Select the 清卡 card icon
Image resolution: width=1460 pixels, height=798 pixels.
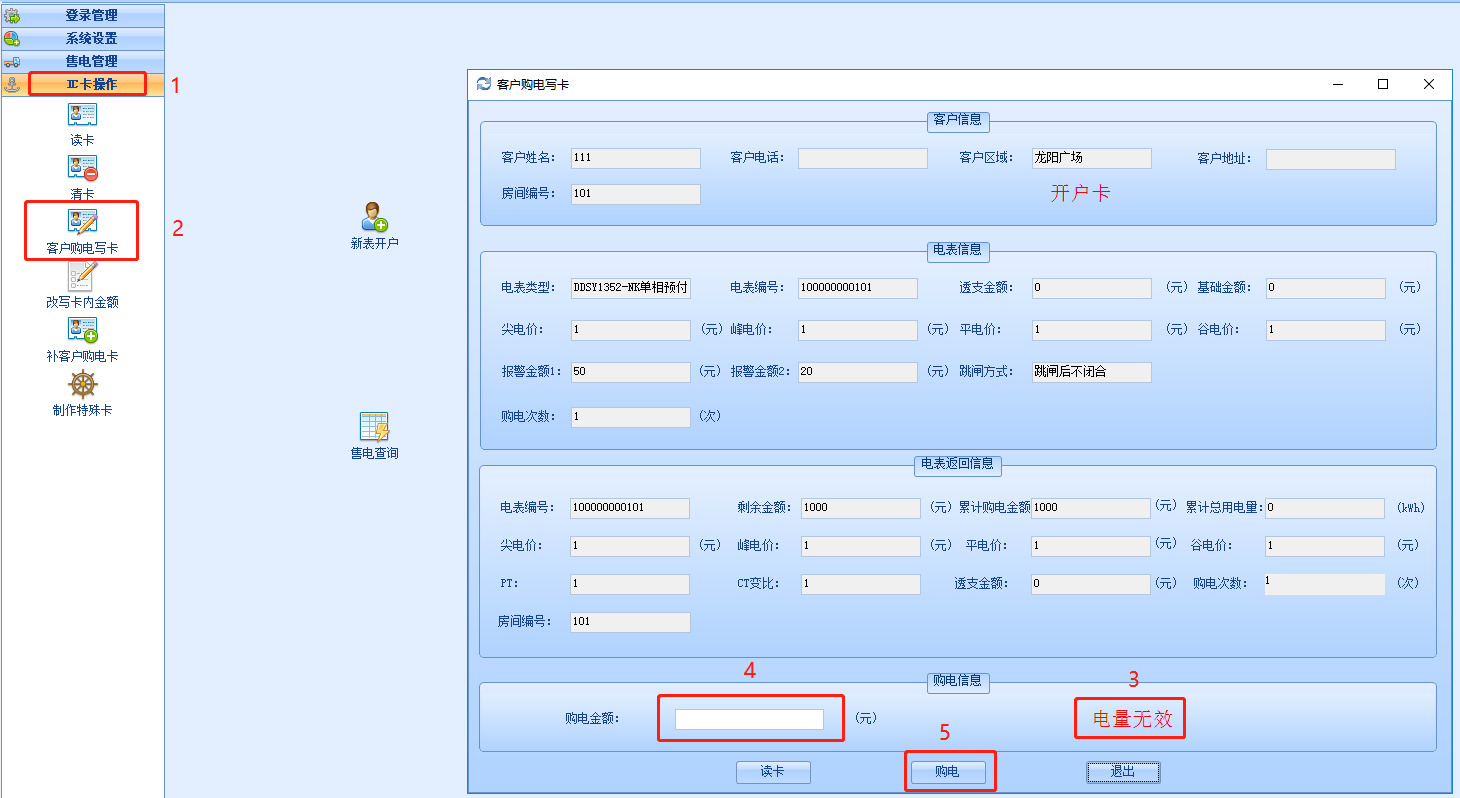pos(82,169)
